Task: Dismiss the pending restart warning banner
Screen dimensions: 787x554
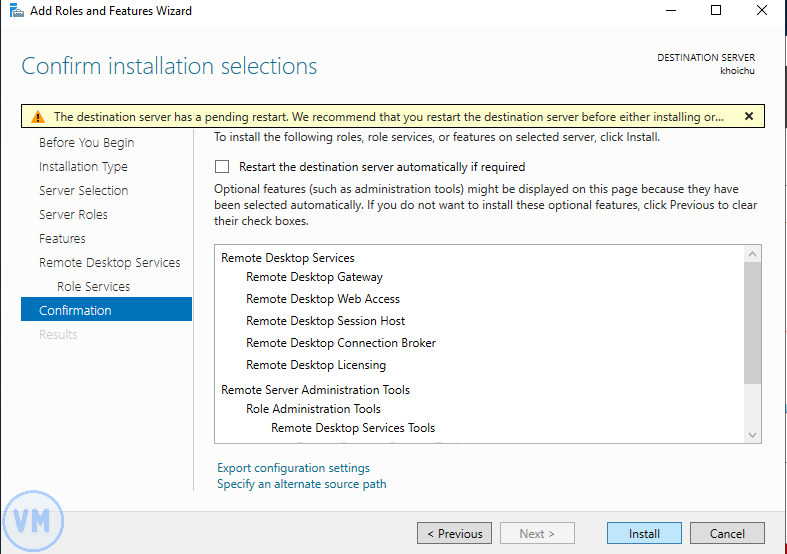Action: coord(749,116)
